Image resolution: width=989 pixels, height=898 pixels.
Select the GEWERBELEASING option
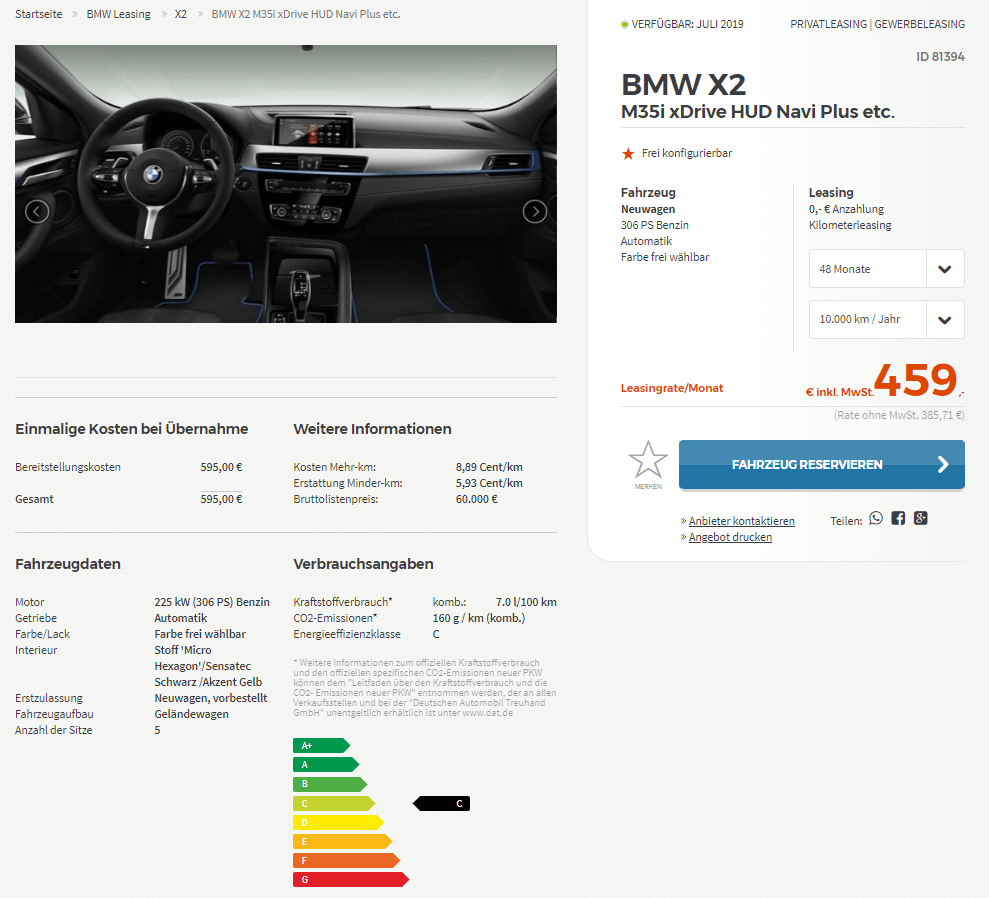920,24
